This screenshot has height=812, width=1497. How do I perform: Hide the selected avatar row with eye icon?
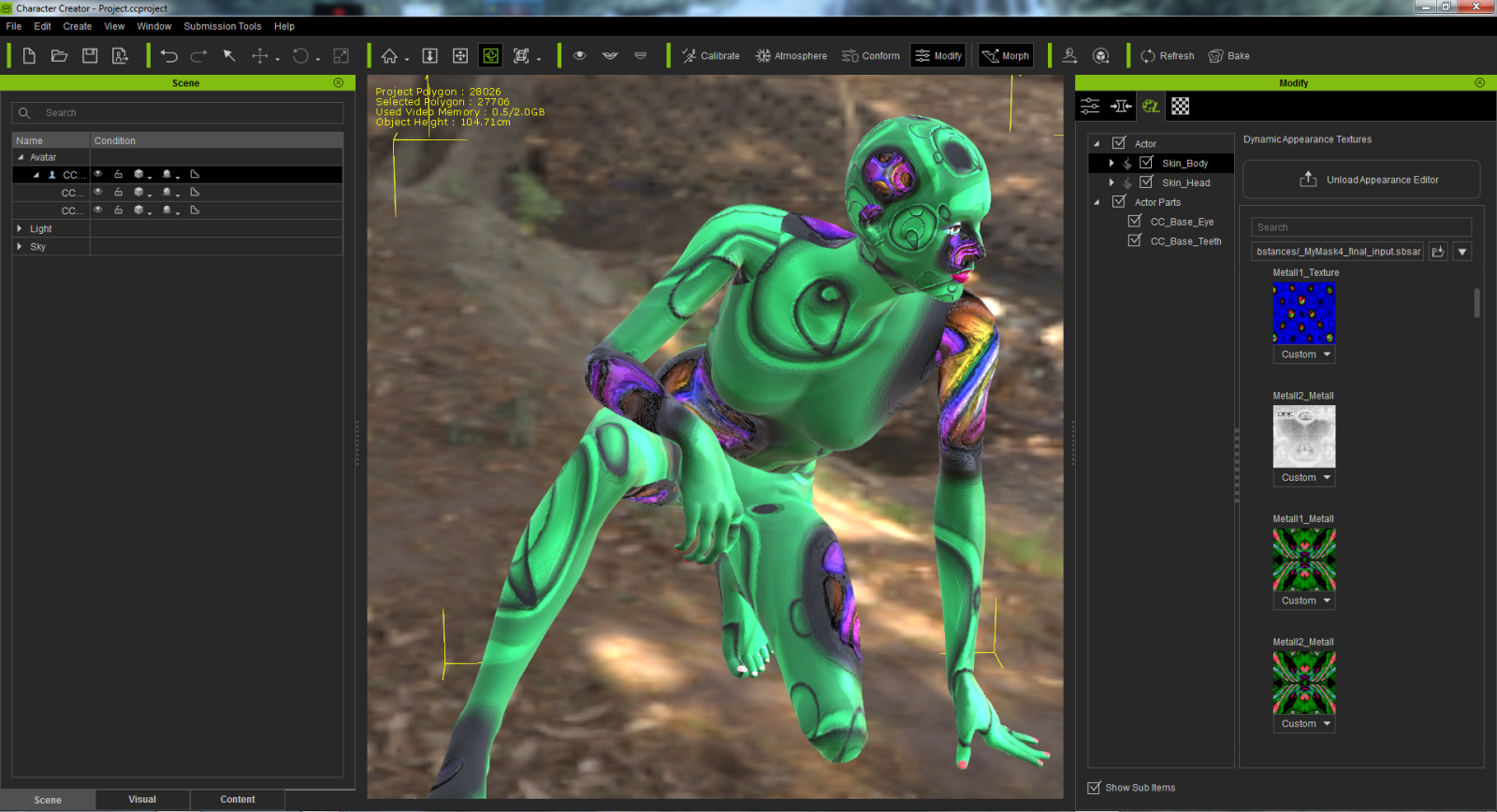[97, 174]
